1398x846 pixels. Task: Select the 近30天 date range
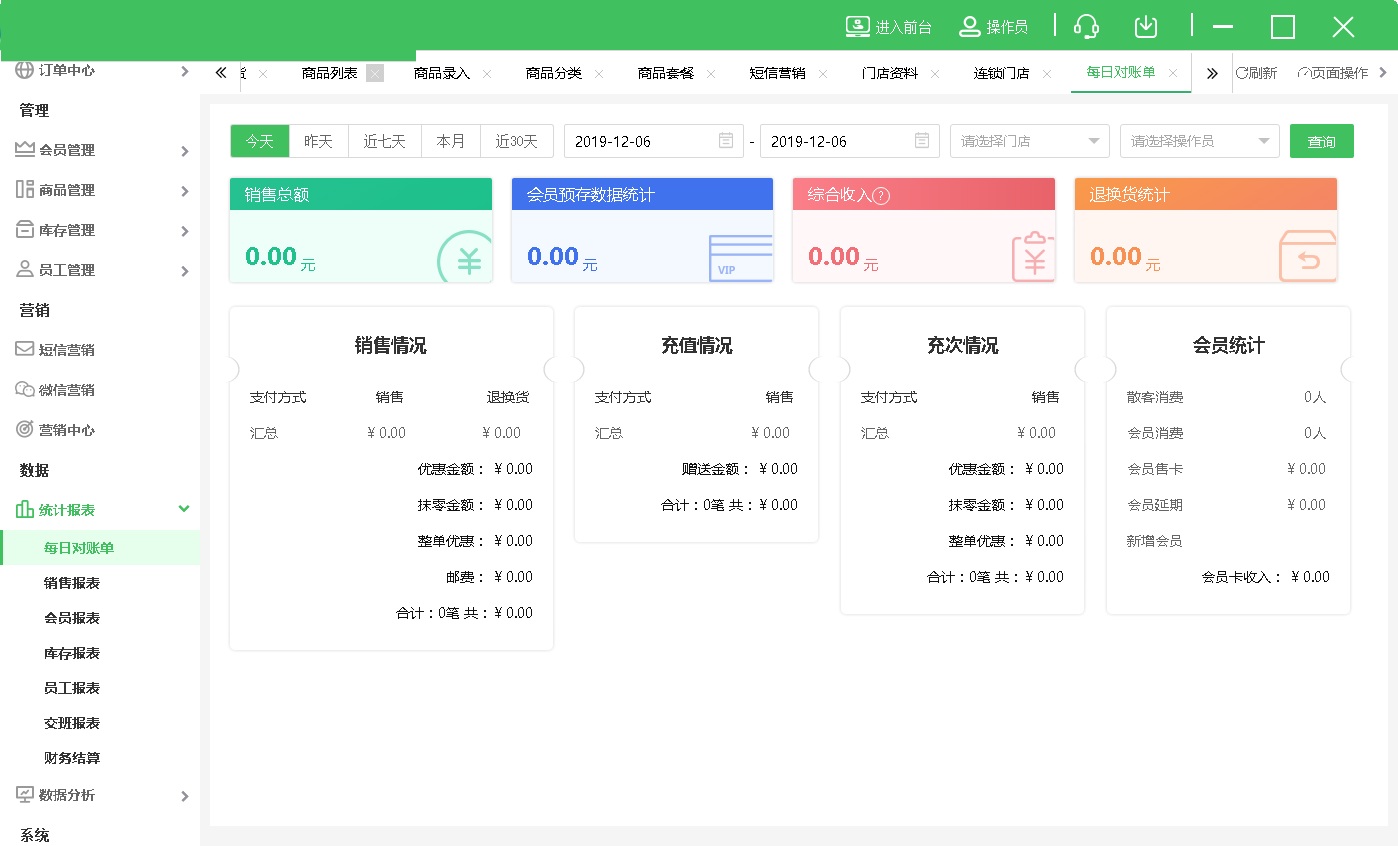(x=517, y=141)
